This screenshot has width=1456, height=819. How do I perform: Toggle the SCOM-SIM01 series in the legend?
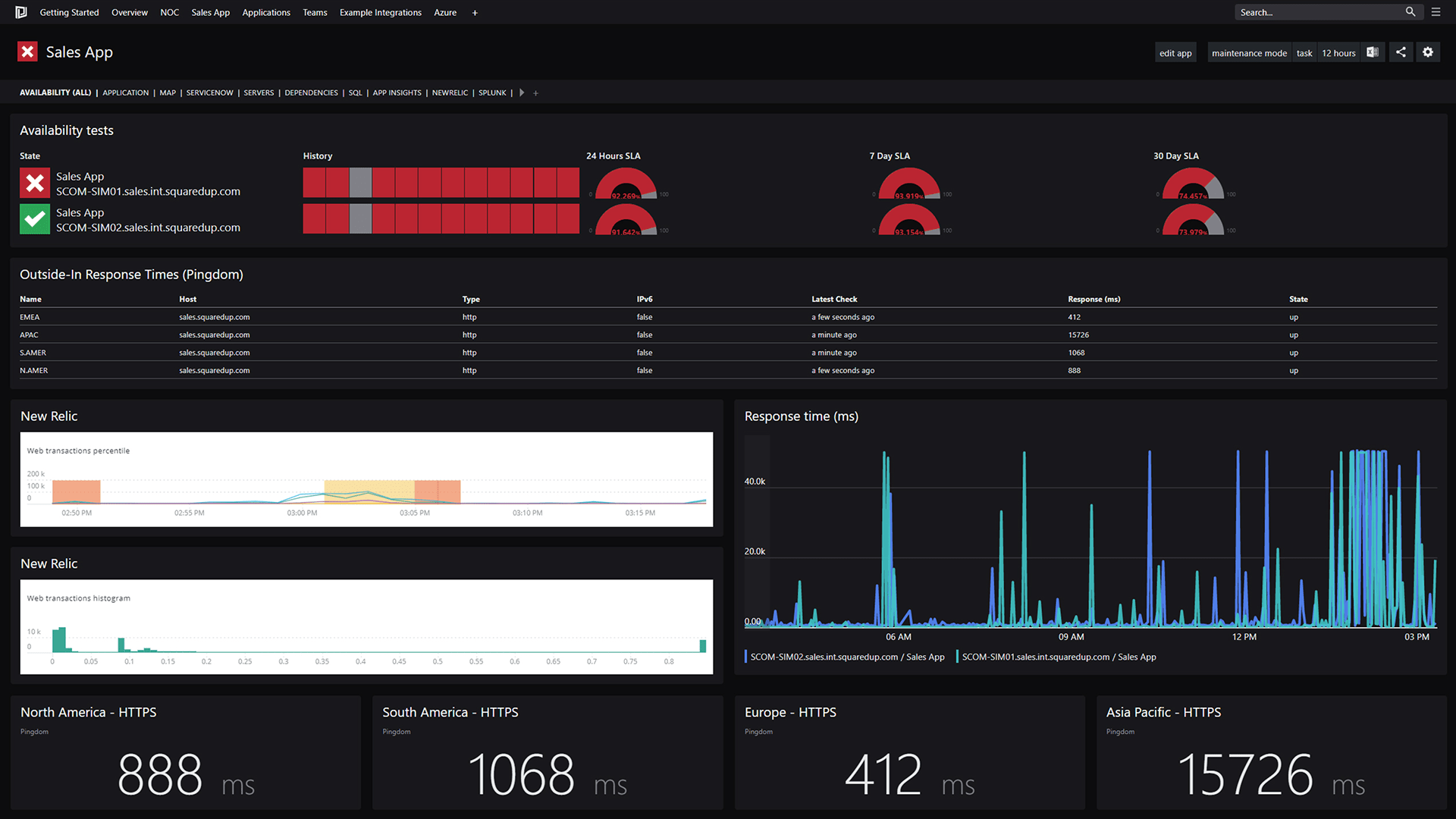(x=1057, y=657)
